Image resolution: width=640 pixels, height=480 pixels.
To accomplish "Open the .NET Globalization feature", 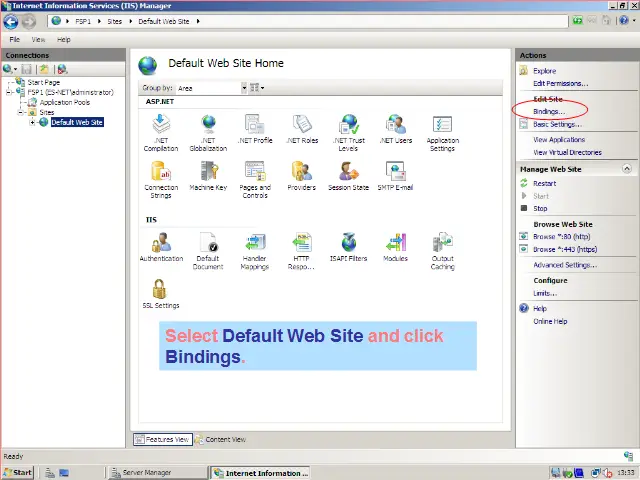I will coord(208,133).
